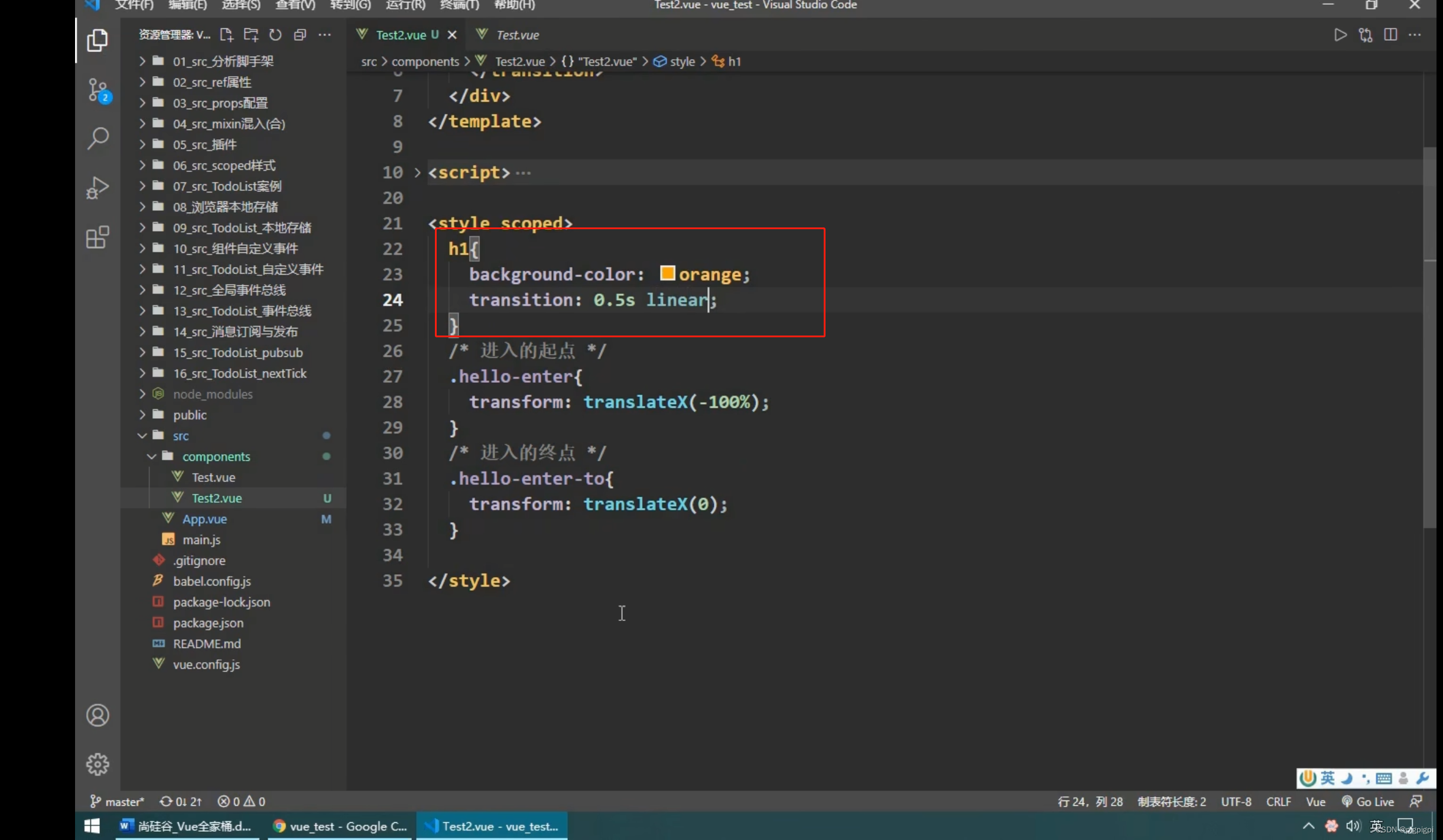The height and width of the screenshot is (840, 1443).
Task: Expand the 01_src_分析脚手架 folder
Action: tap(233, 61)
